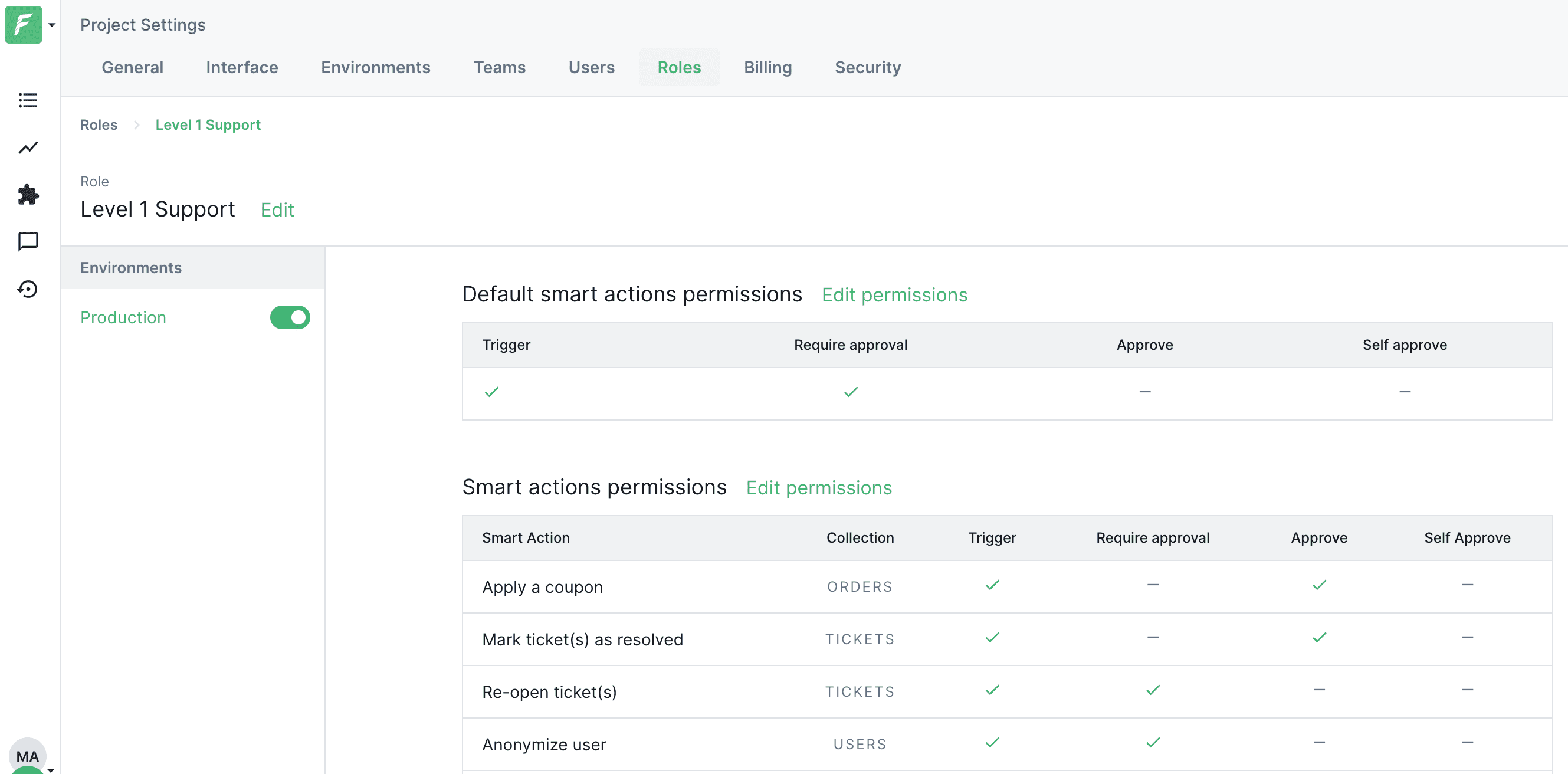Open the dashboard chart sidebar icon
The width and height of the screenshot is (1568, 774).
[28, 148]
